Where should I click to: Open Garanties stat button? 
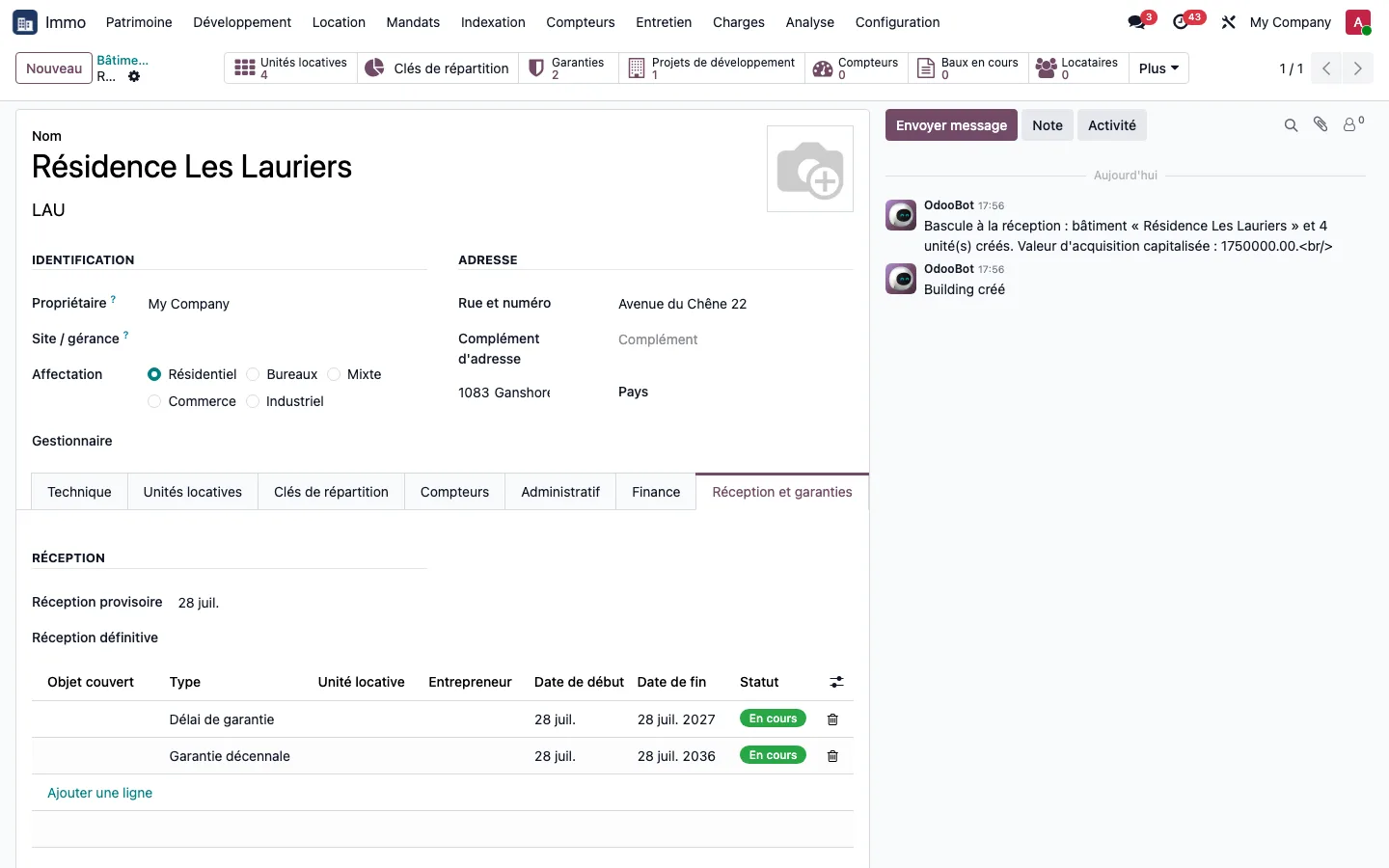[x=568, y=68]
